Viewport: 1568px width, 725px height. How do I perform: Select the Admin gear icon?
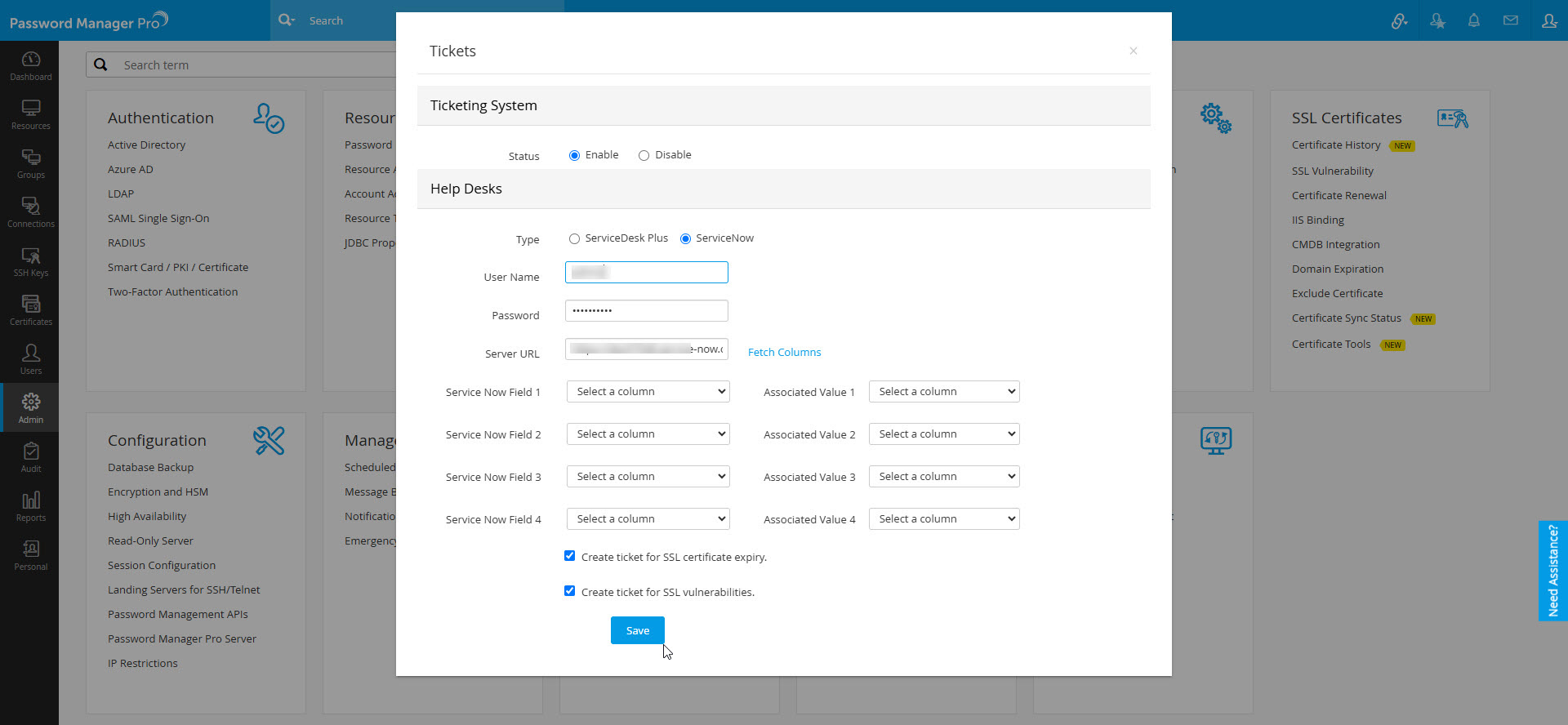[x=31, y=402]
